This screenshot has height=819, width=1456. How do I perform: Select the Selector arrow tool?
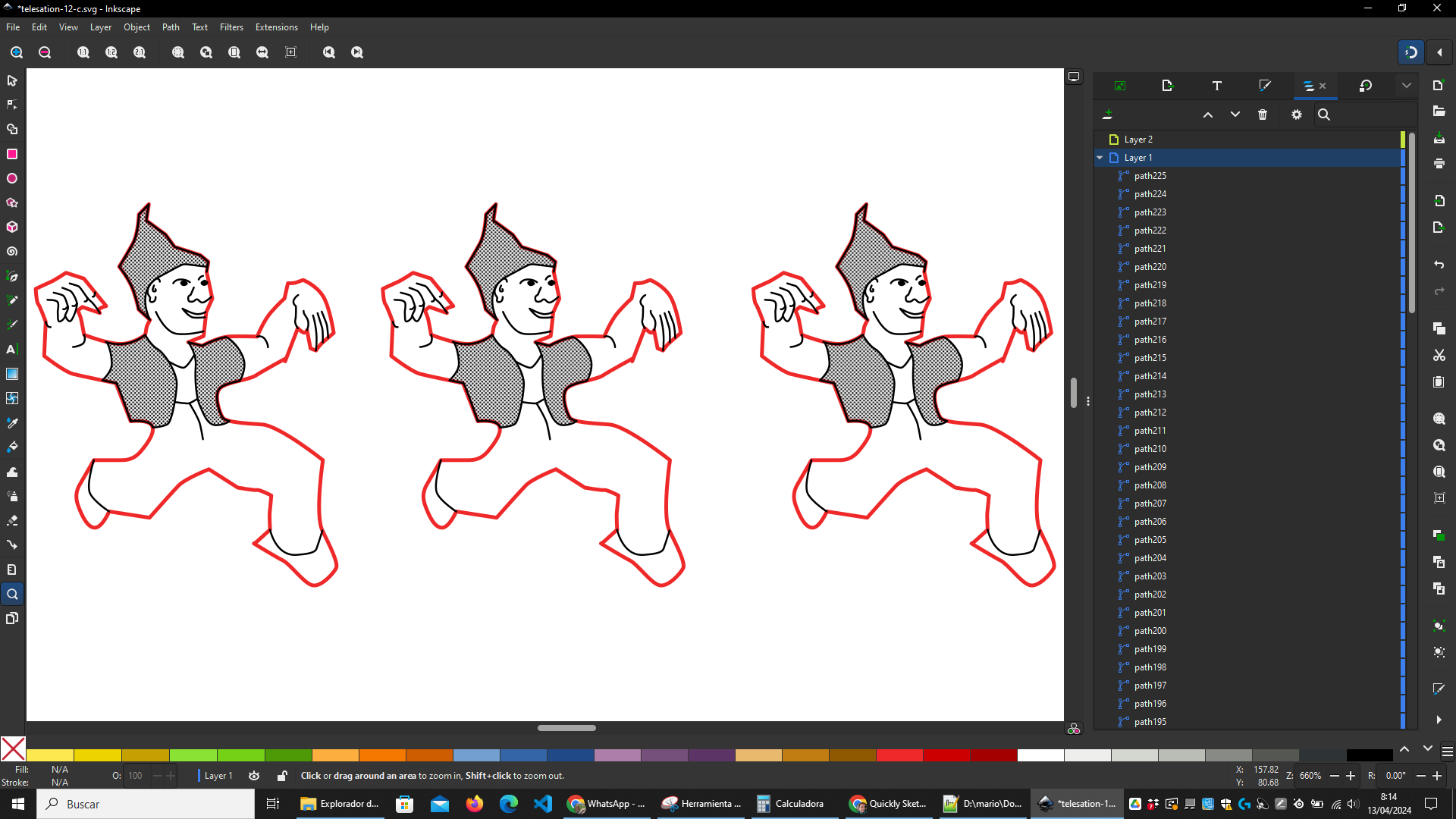[x=12, y=80]
